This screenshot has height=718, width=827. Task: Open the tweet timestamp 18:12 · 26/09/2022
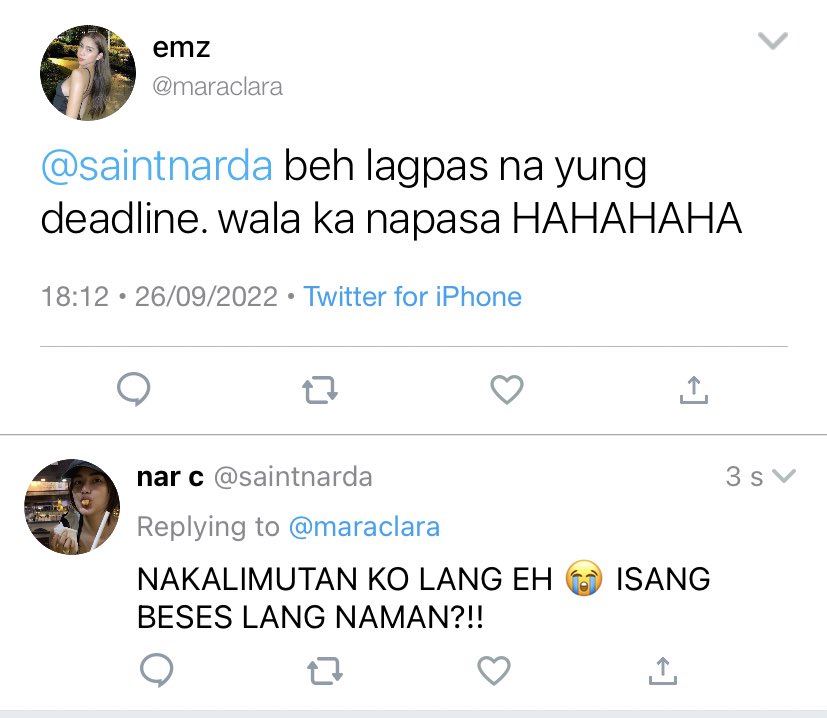pos(159,296)
